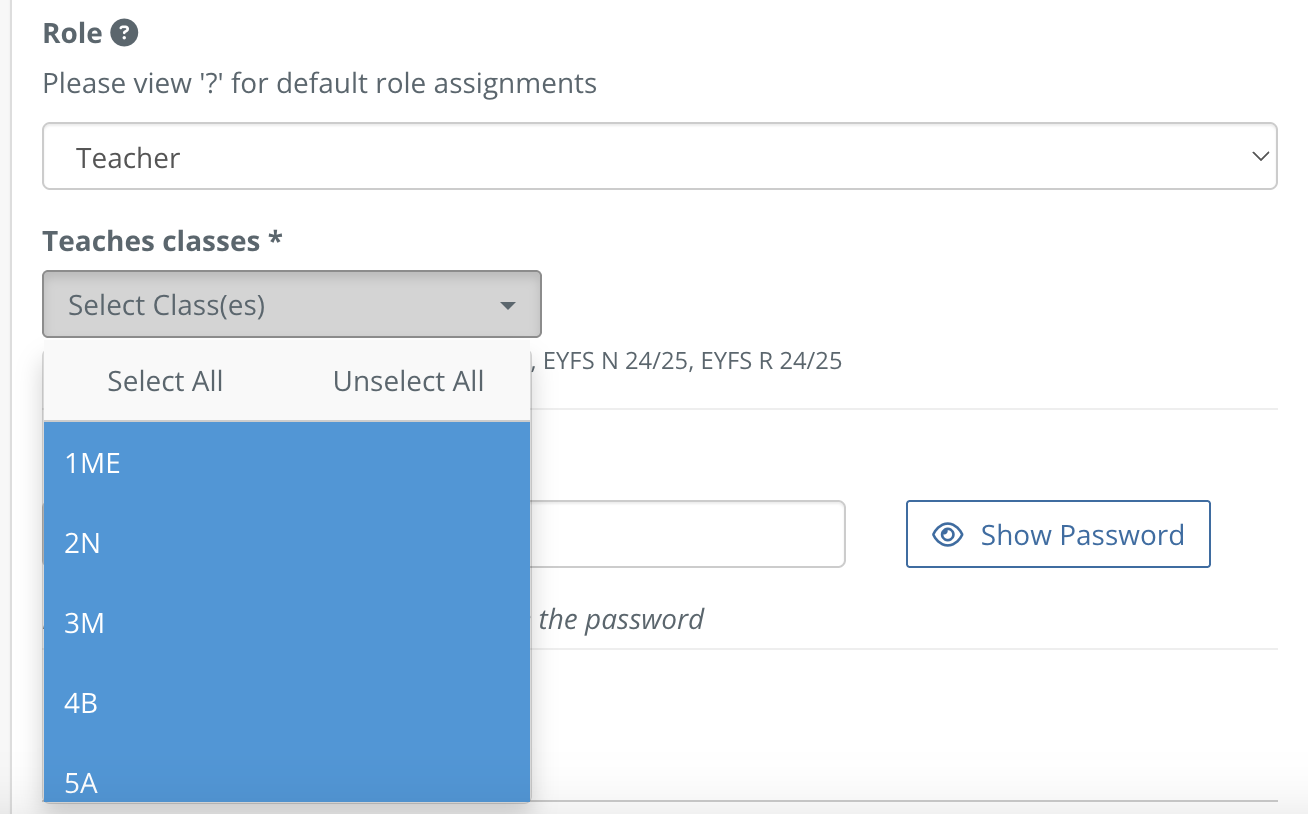This screenshot has width=1308, height=814.
Task: Collapse the Select Class(es) dropdown
Action: point(292,304)
